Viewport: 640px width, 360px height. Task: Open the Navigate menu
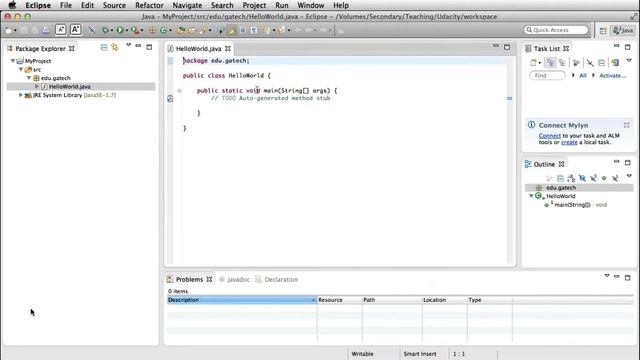tap(187, 5)
